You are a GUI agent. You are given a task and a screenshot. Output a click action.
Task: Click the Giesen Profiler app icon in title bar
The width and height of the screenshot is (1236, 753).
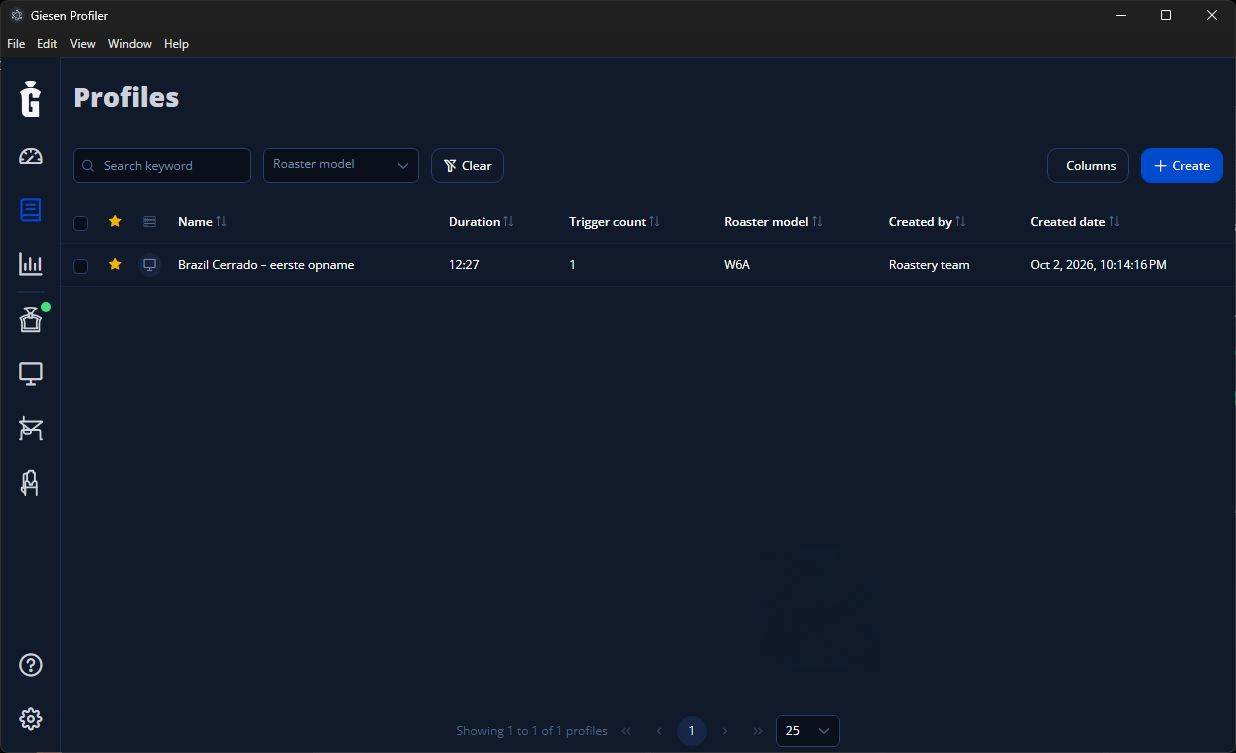pyautogui.click(x=17, y=15)
